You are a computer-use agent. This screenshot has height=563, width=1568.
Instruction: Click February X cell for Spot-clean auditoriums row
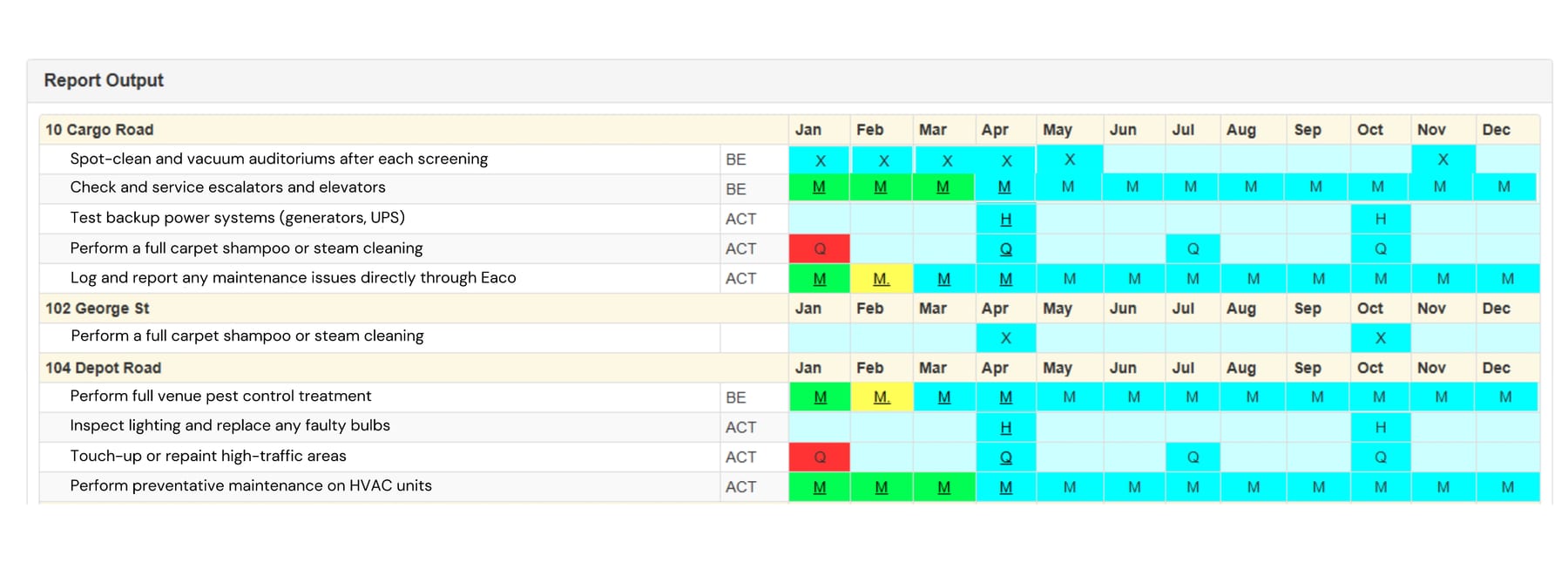point(882,160)
